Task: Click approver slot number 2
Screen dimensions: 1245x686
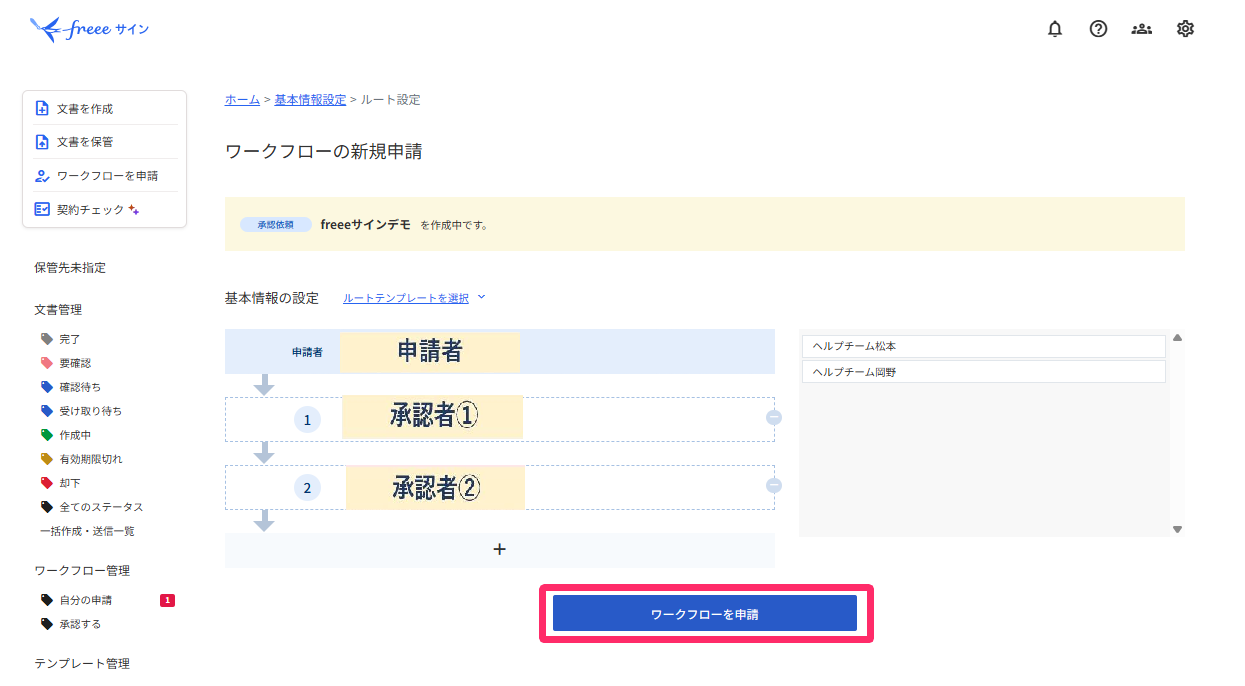Action: (307, 488)
